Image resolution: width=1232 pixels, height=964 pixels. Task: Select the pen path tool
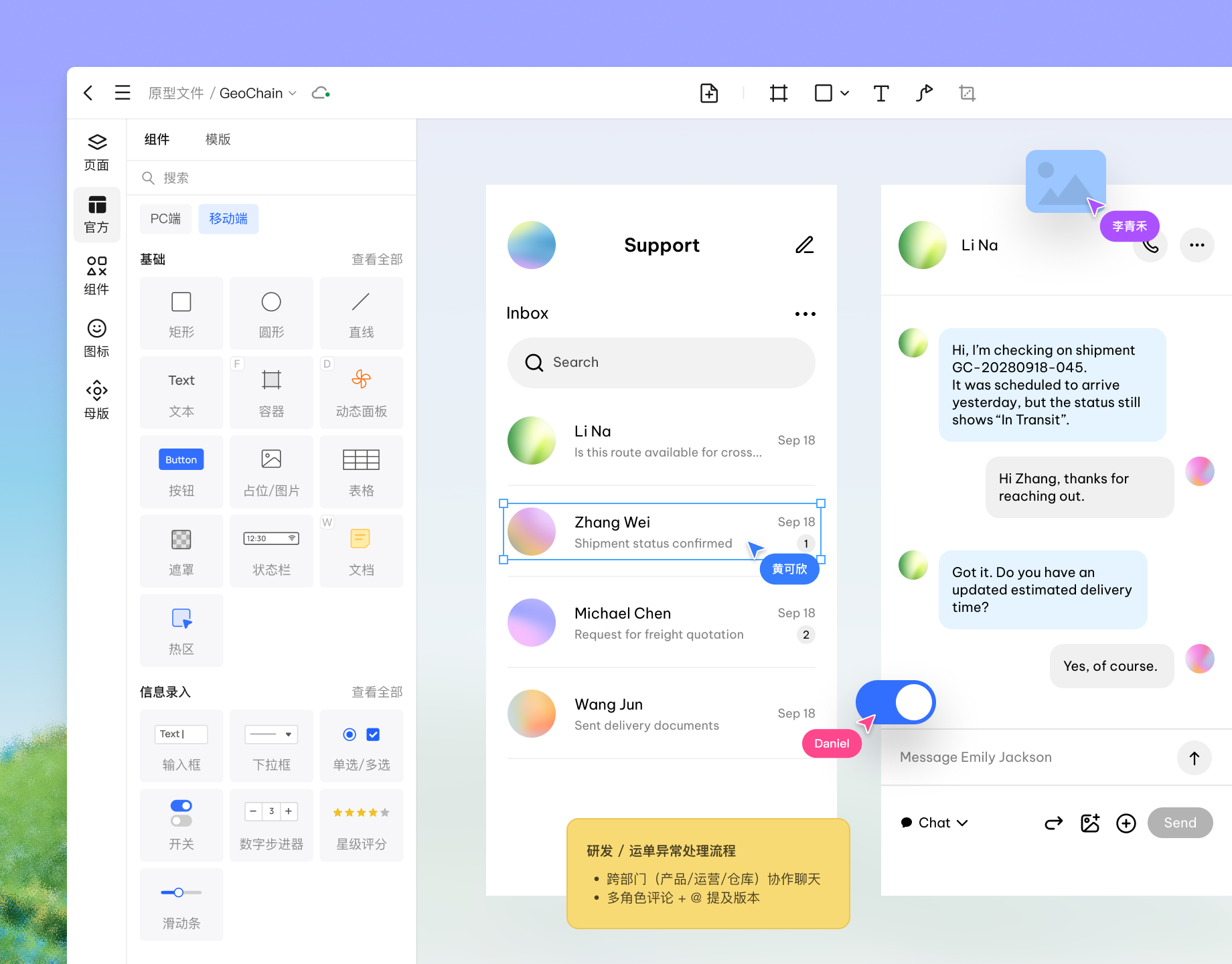click(924, 93)
